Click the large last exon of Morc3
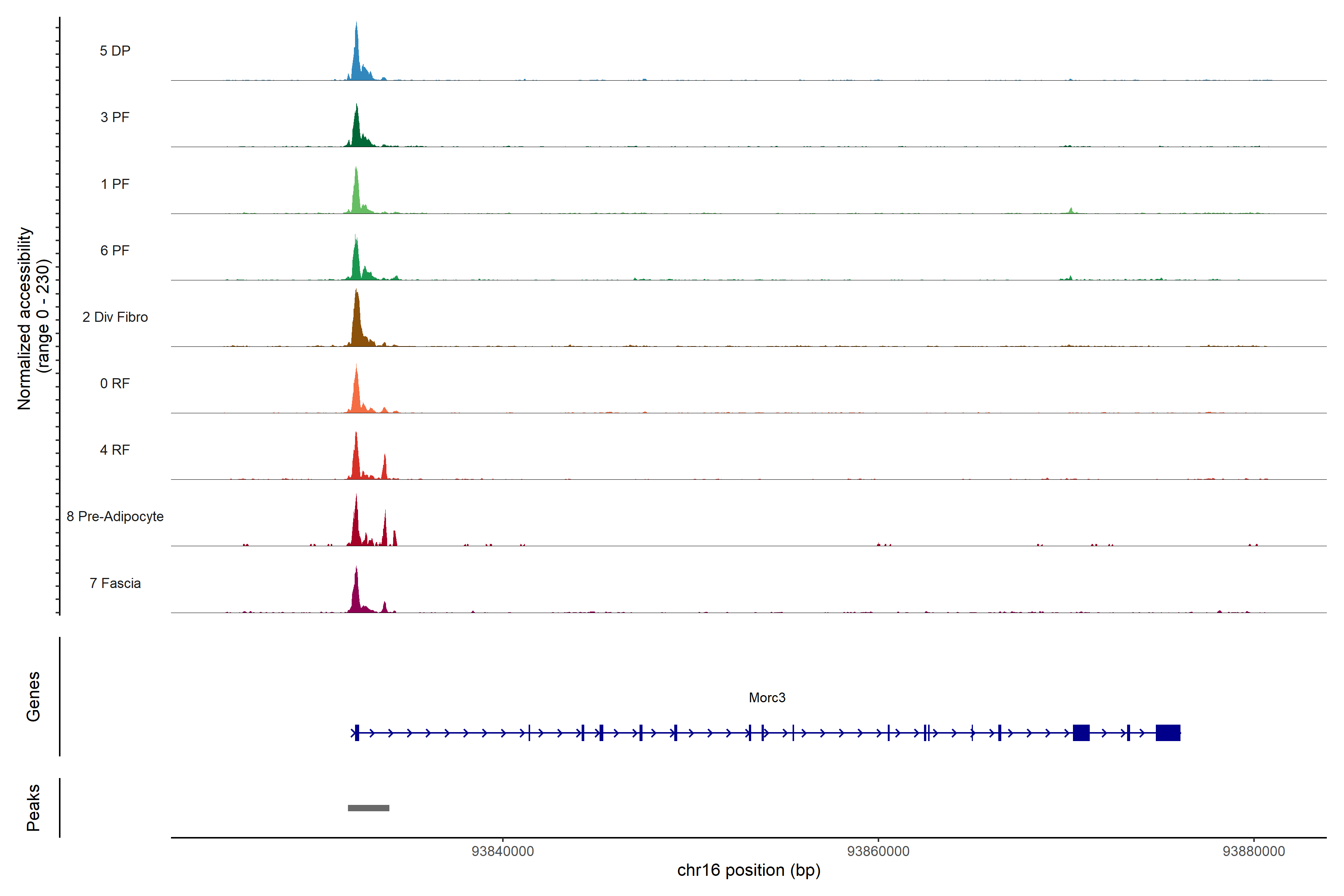Image resolution: width=1344 pixels, height=896 pixels. pos(1167,732)
